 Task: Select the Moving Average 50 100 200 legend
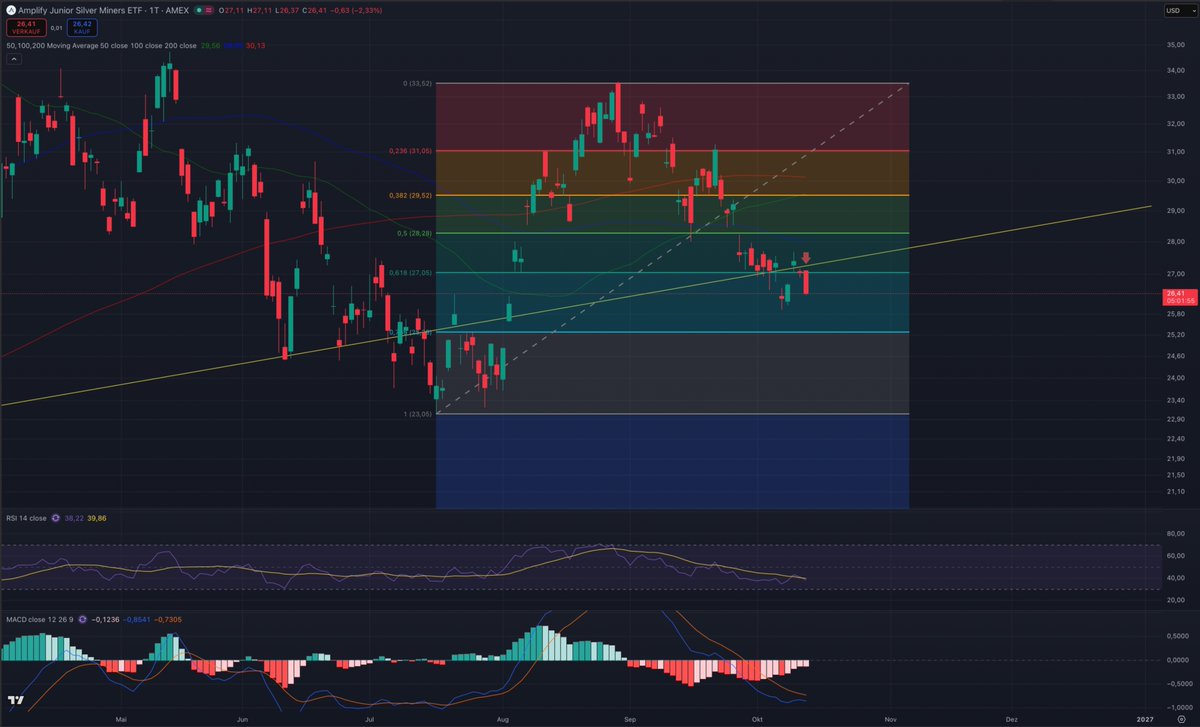click(101, 45)
